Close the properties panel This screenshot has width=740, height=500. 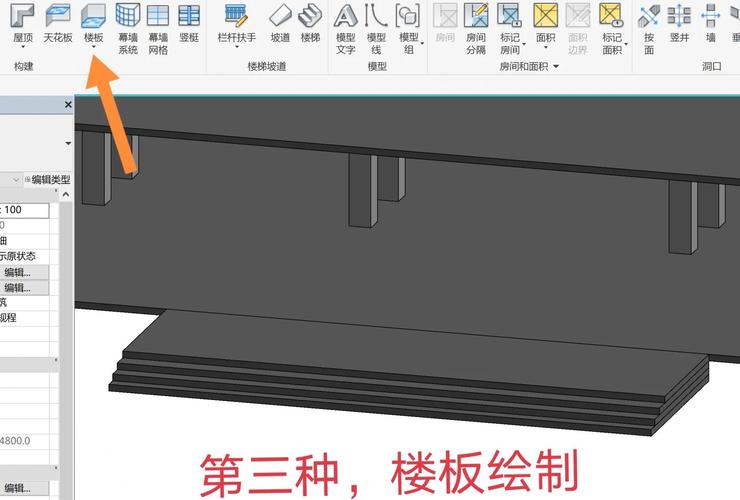(68, 104)
